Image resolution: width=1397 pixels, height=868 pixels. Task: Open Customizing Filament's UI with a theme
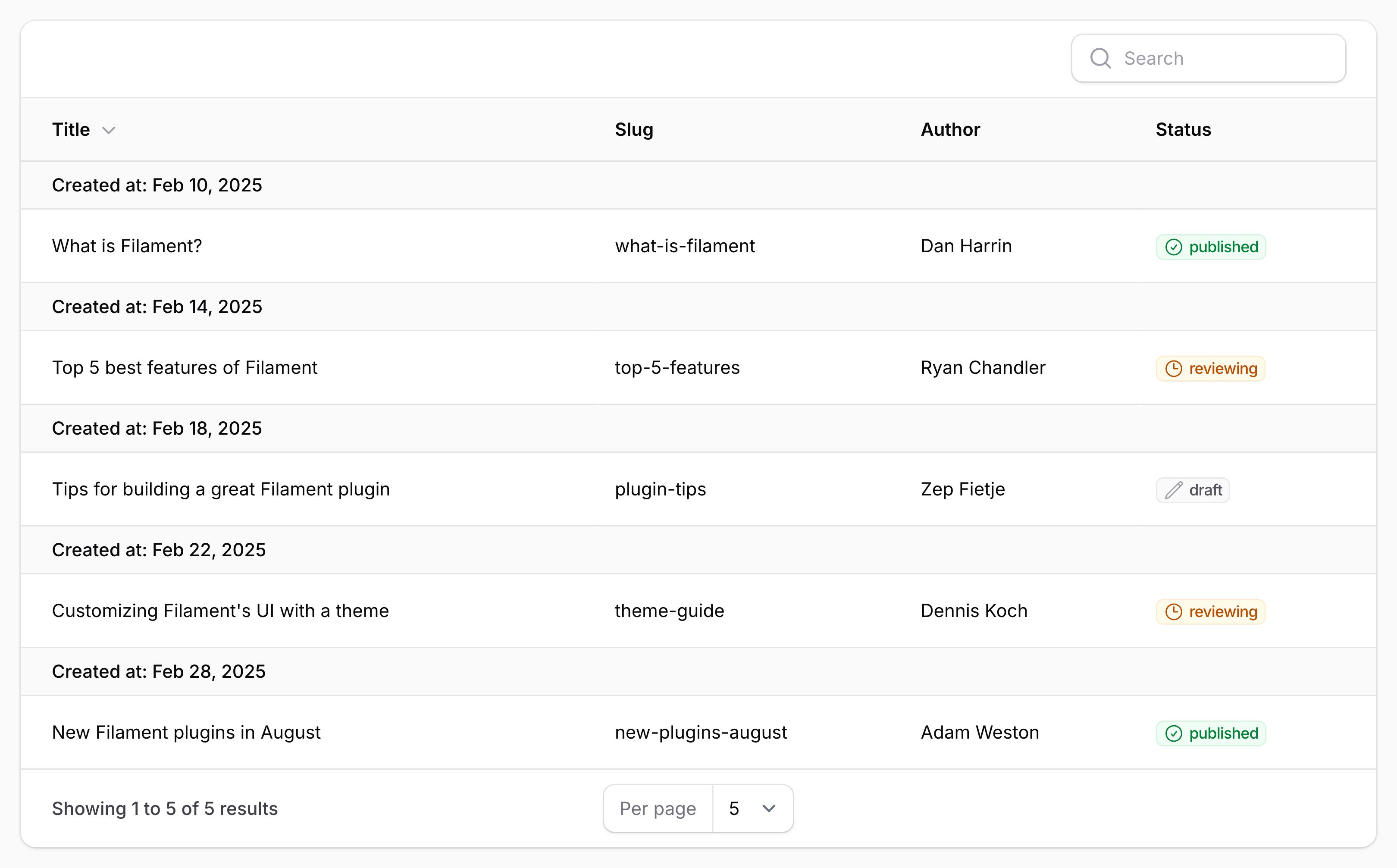click(x=220, y=611)
